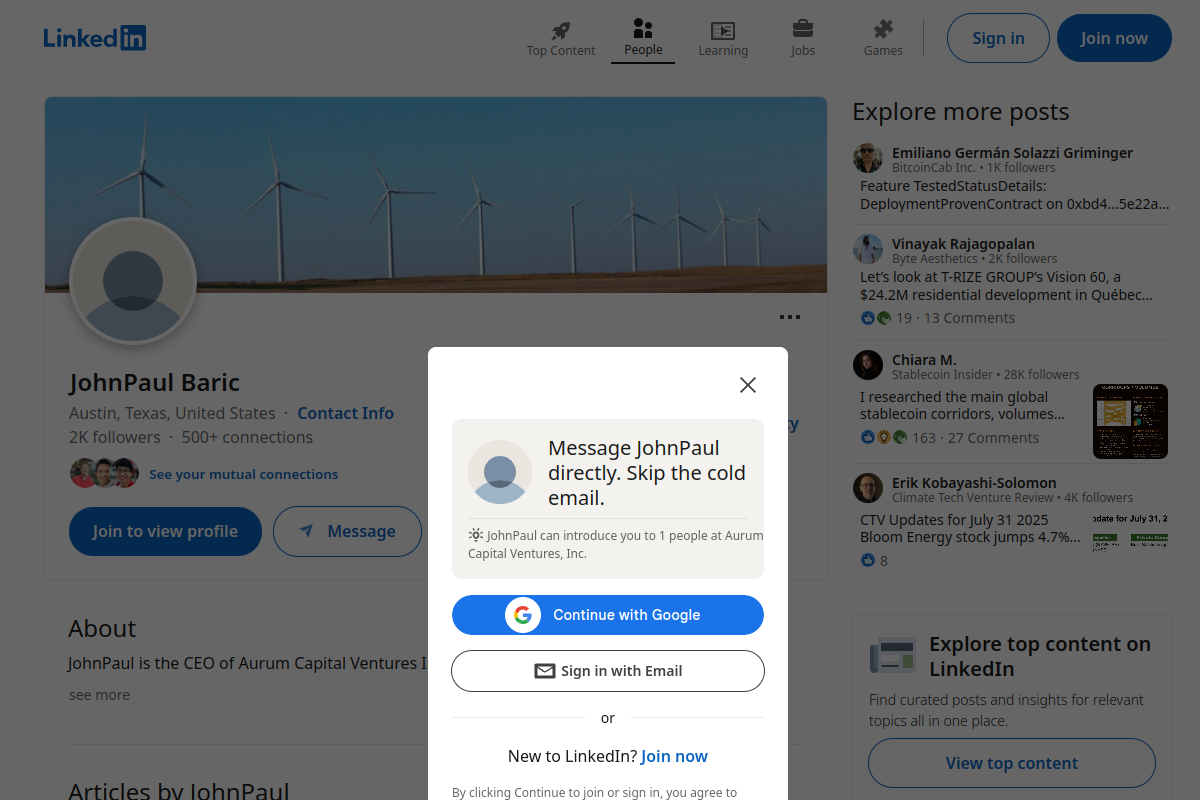1200x800 pixels.
Task: Open the Jobs briefcase tab
Action: 803,38
